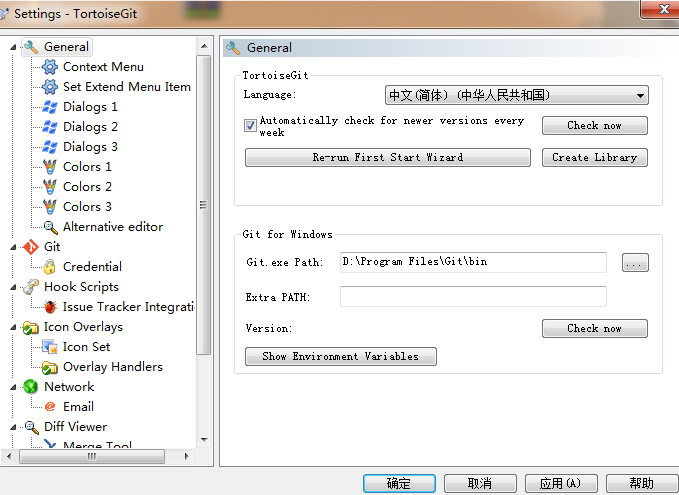Click the tree horizontal scrollbar thumb

point(92,456)
